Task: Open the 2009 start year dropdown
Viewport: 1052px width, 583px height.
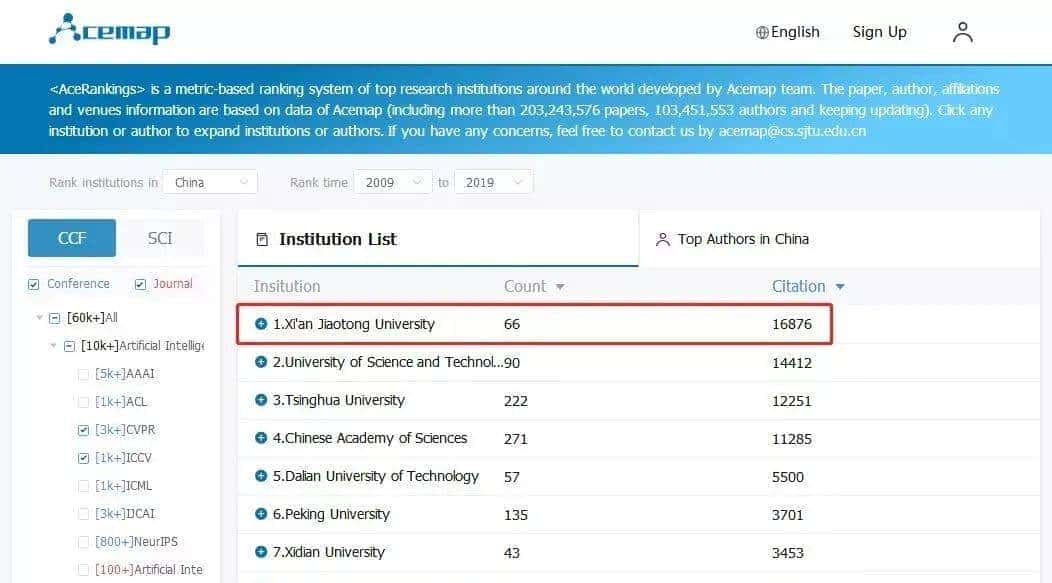Action: pos(393,182)
